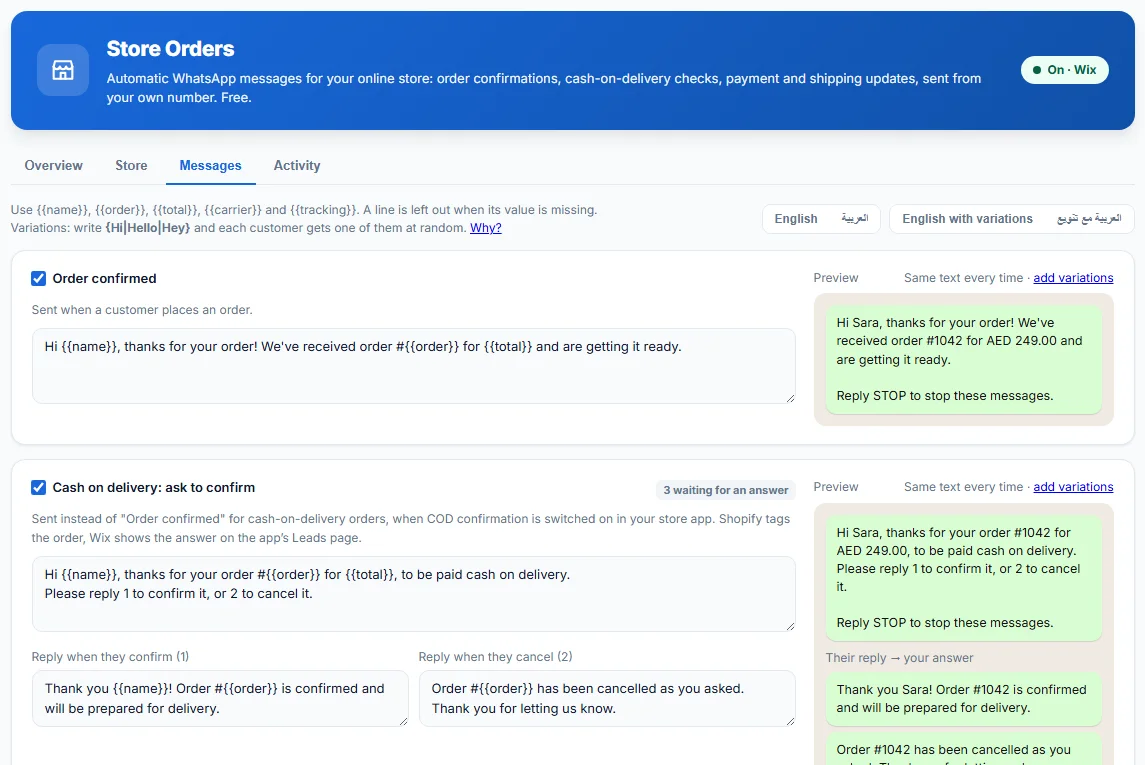Open the Why? link about variations
The width and height of the screenshot is (1145, 765).
(x=486, y=228)
